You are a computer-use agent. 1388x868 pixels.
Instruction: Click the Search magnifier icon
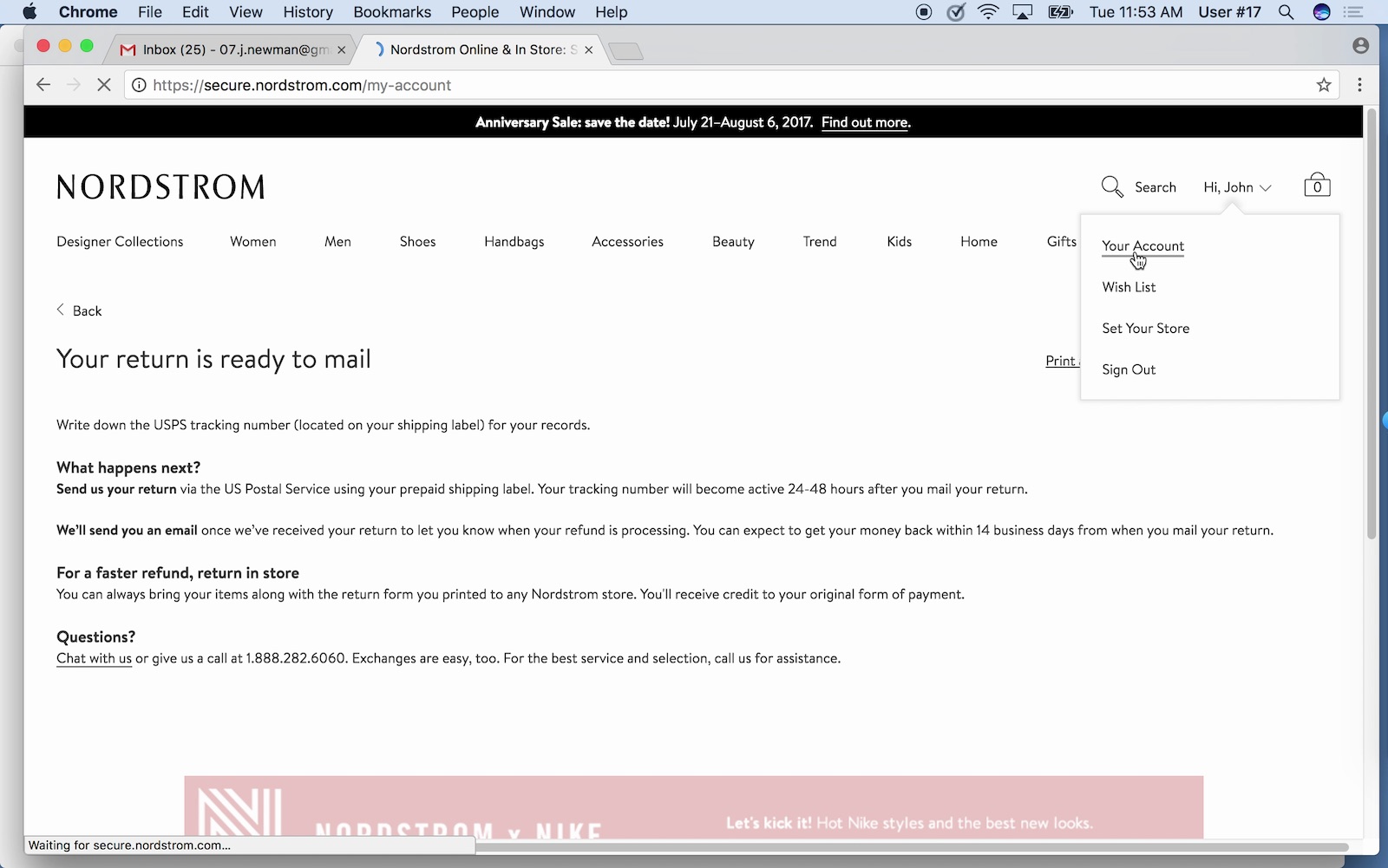click(x=1112, y=186)
